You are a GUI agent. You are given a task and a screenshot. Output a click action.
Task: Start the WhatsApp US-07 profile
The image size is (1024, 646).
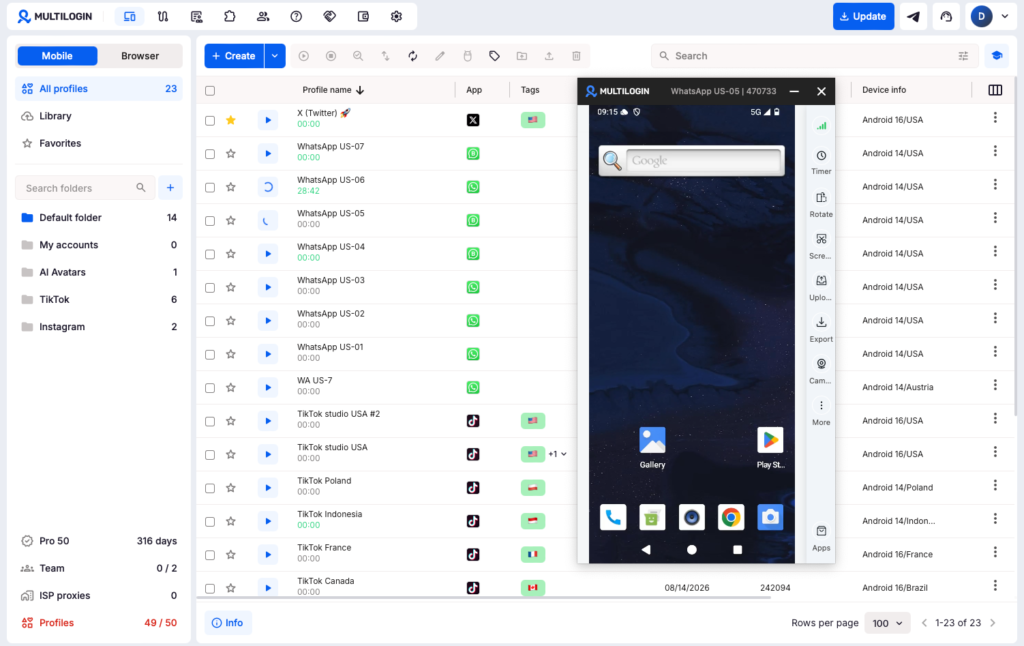pyautogui.click(x=268, y=153)
